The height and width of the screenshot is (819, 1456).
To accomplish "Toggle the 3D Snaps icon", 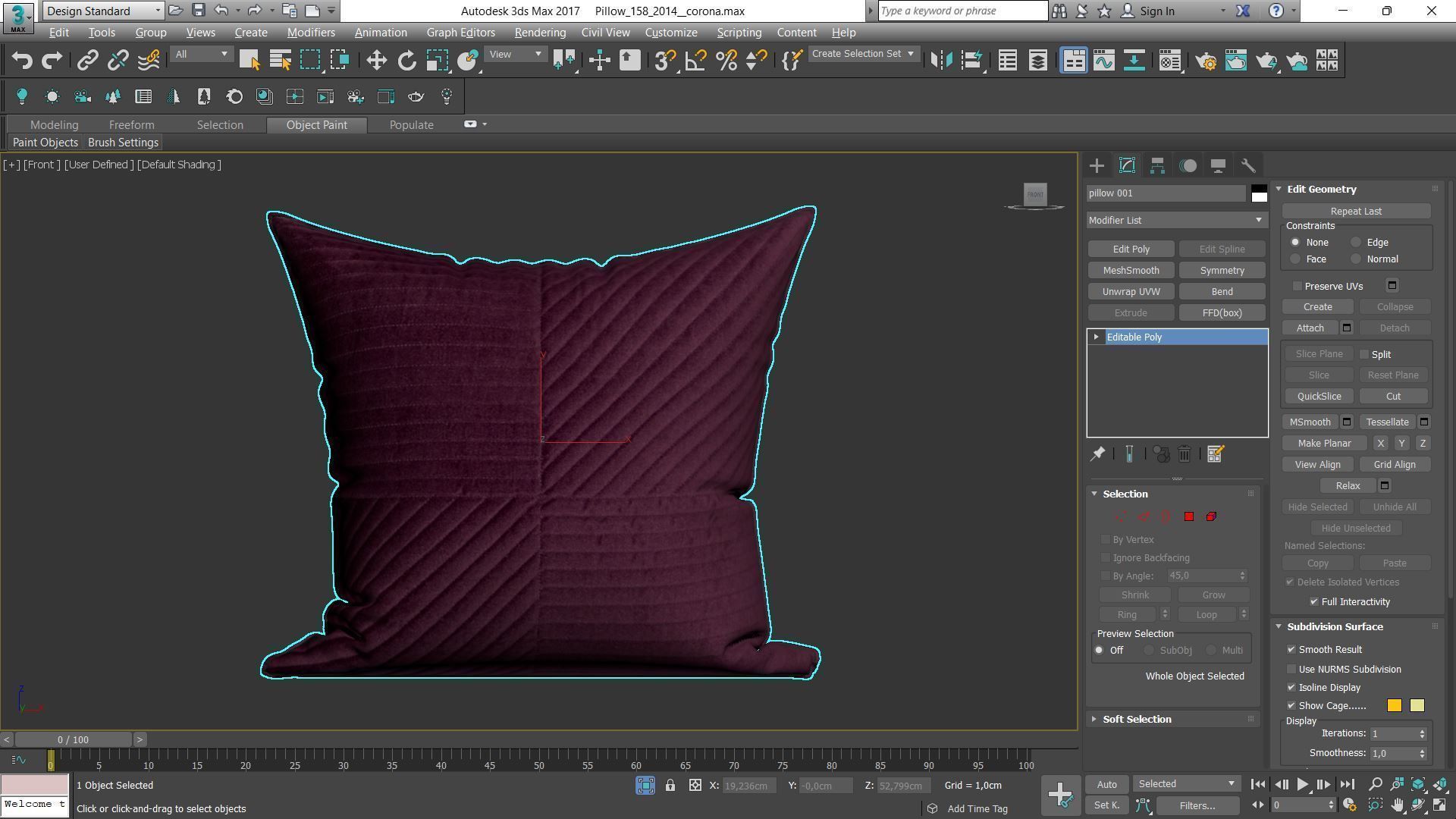I will (665, 60).
